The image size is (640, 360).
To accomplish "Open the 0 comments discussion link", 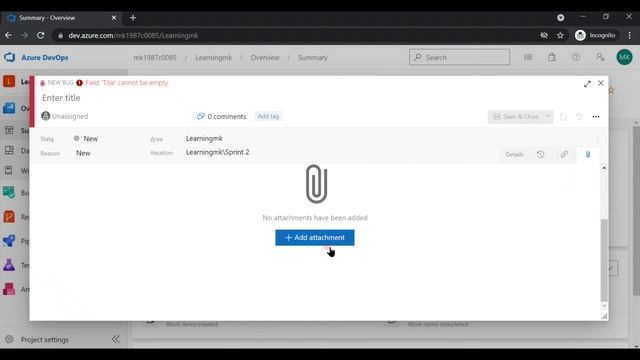I will 222,116.
